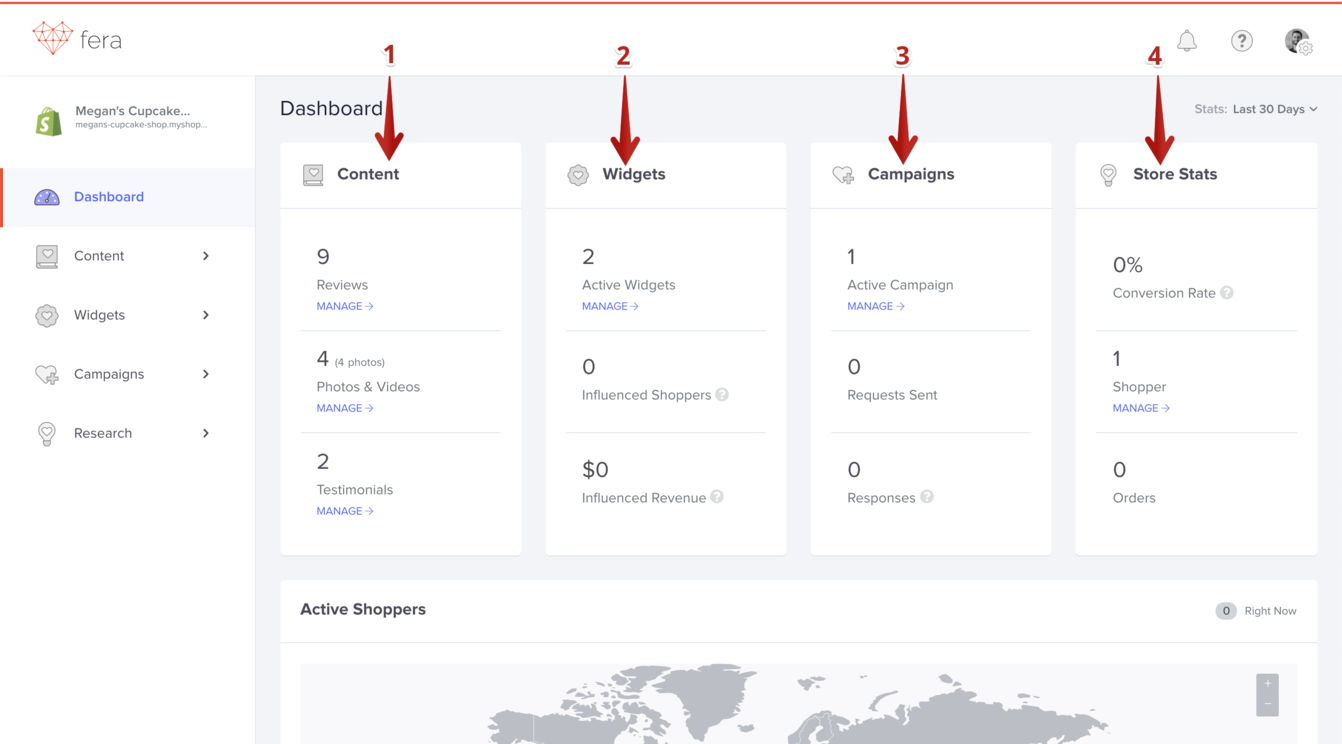Open Campaigns in the sidebar
1342x744 pixels.
108,374
